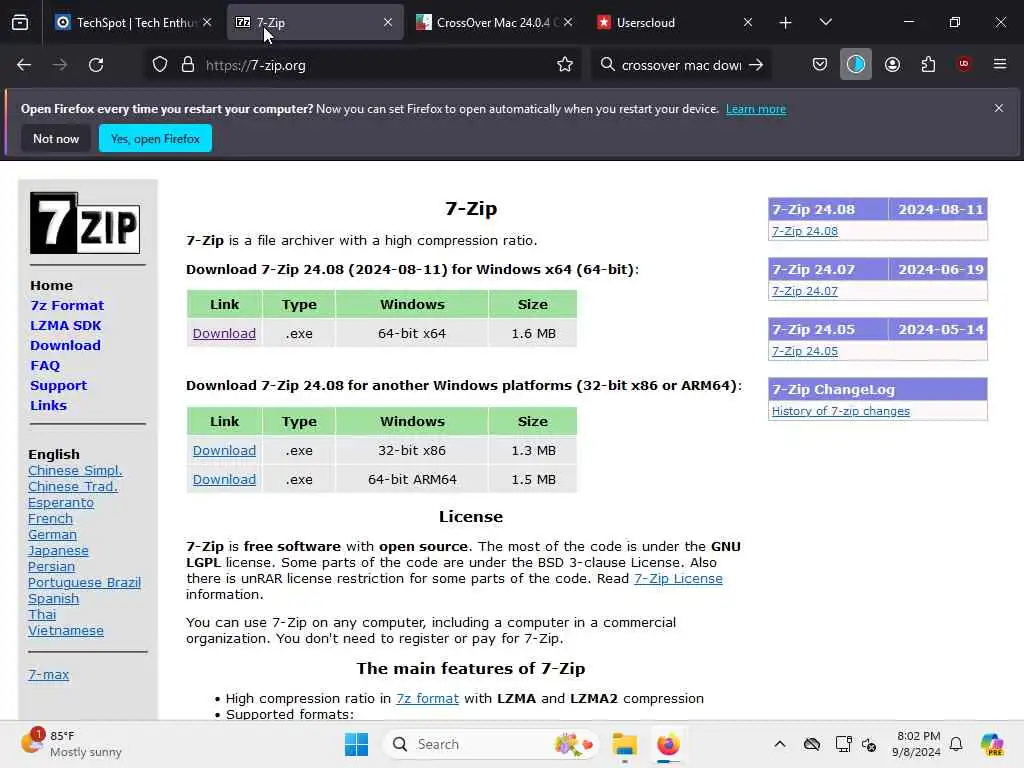Focus the crossover mac search box
1024x768 pixels.
(x=681, y=65)
